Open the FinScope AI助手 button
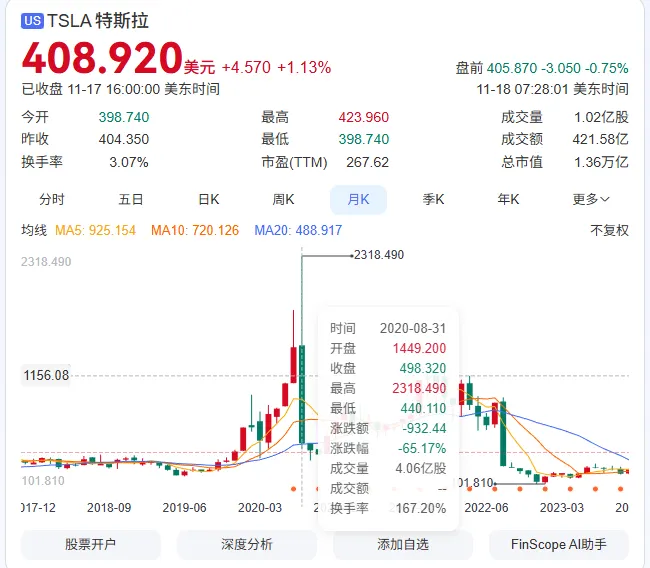Screen dimensions: 650x568 559,544
